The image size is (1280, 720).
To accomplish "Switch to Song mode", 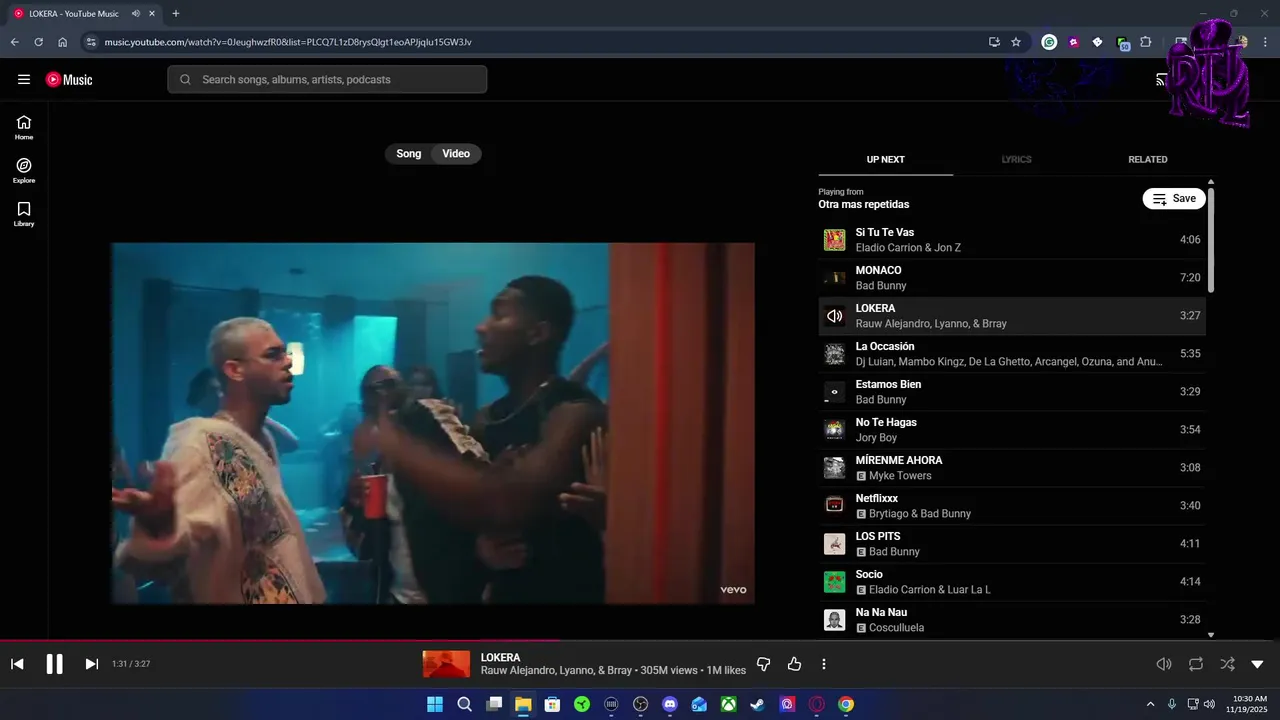I will (409, 154).
